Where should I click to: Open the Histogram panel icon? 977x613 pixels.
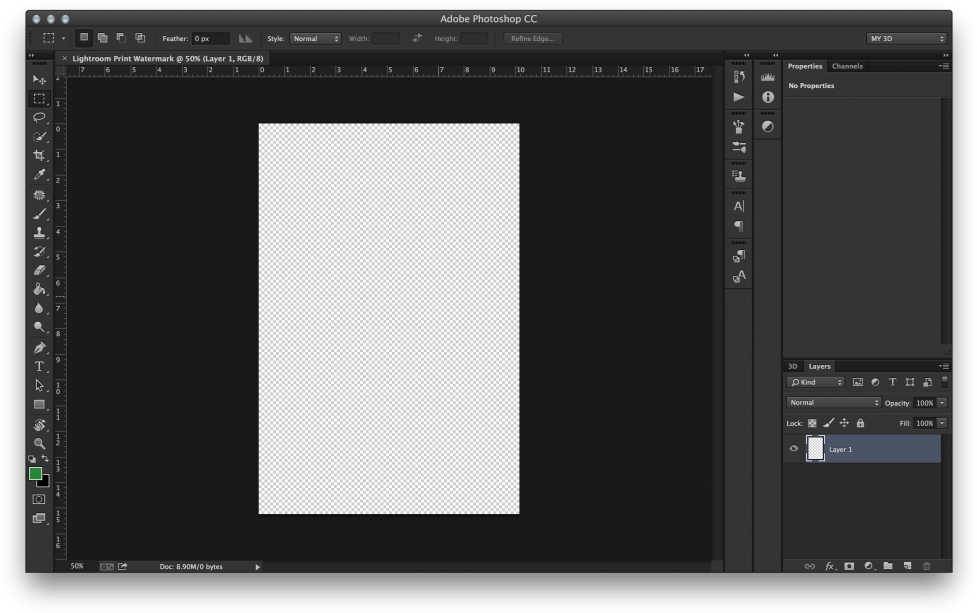pos(768,76)
